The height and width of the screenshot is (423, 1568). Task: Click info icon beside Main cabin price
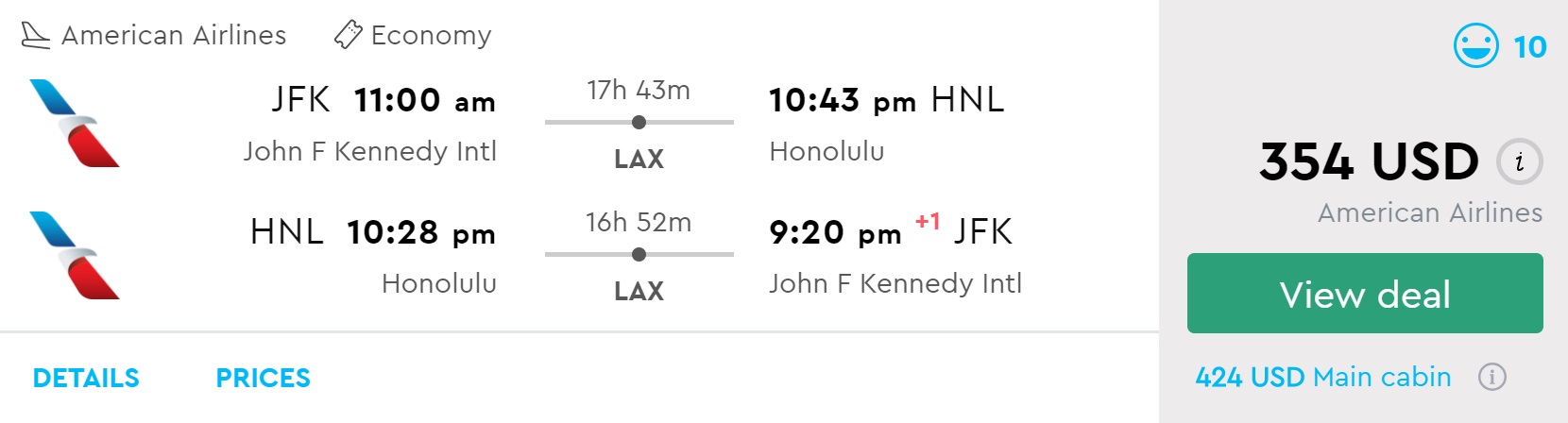pos(1491,378)
